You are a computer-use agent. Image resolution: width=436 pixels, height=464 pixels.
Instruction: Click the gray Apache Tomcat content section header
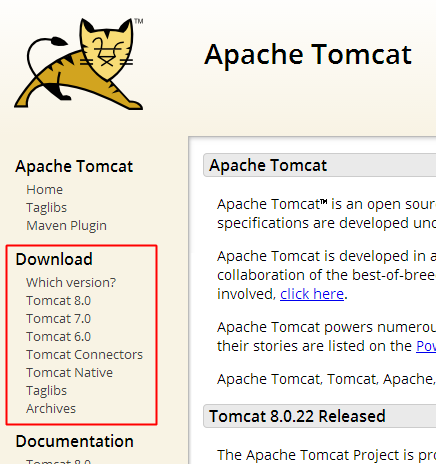[x=319, y=165]
